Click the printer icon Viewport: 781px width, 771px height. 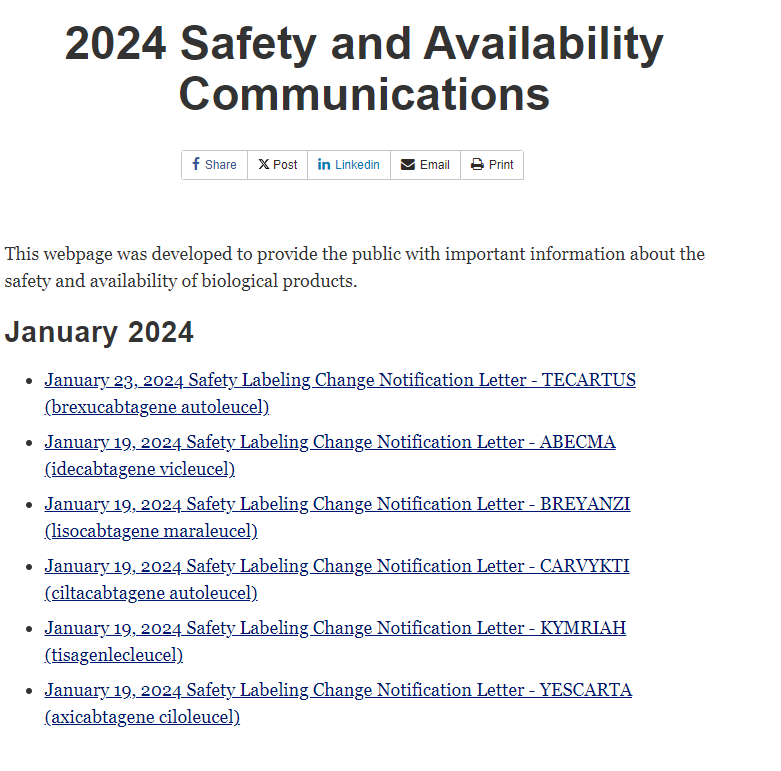coord(477,164)
